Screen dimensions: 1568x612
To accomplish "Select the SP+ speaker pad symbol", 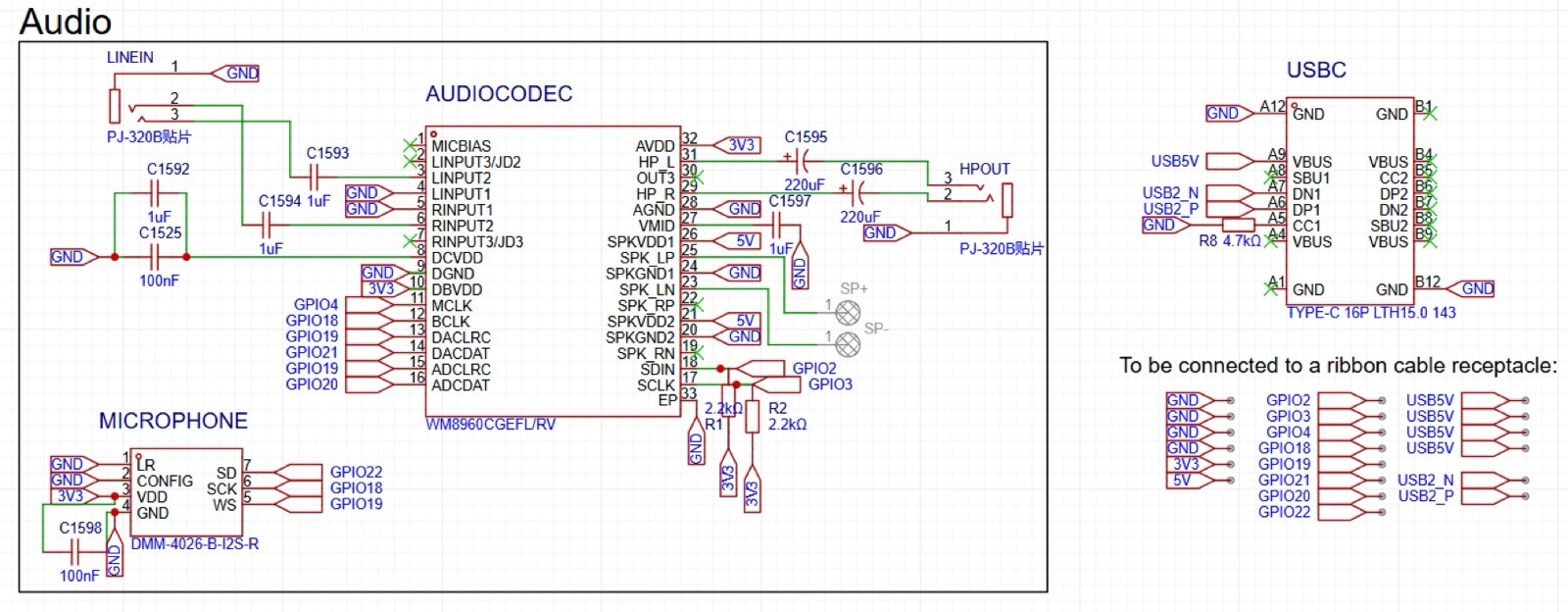I will (847, 313).
